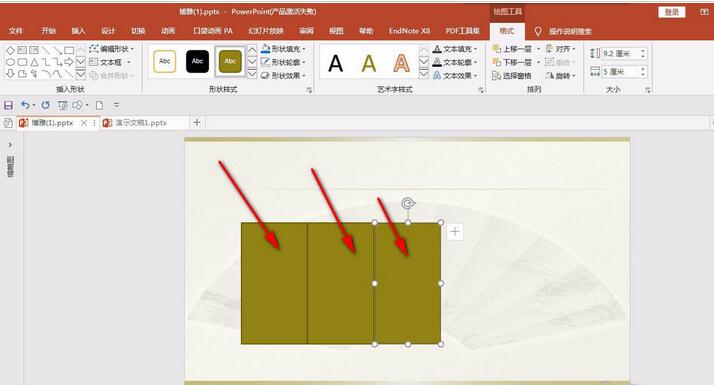Click the Redo icon in quick access toolbar
Image resolution: width=714 pixels, height=385 pixels.
pos(46,105)
